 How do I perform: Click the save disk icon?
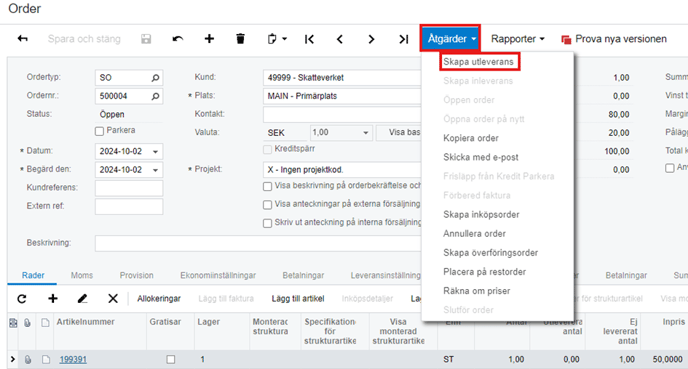coord(146,39)
